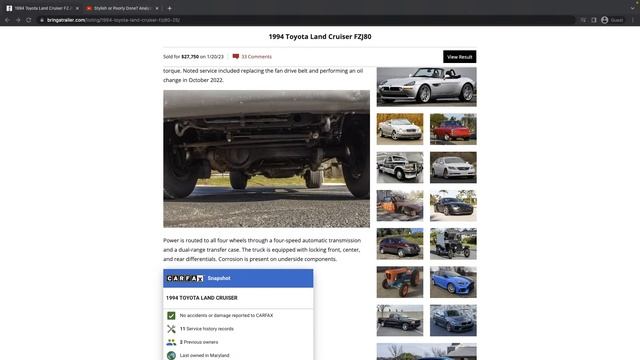
Task: Go forward to the next page
Action: (18, 20)
